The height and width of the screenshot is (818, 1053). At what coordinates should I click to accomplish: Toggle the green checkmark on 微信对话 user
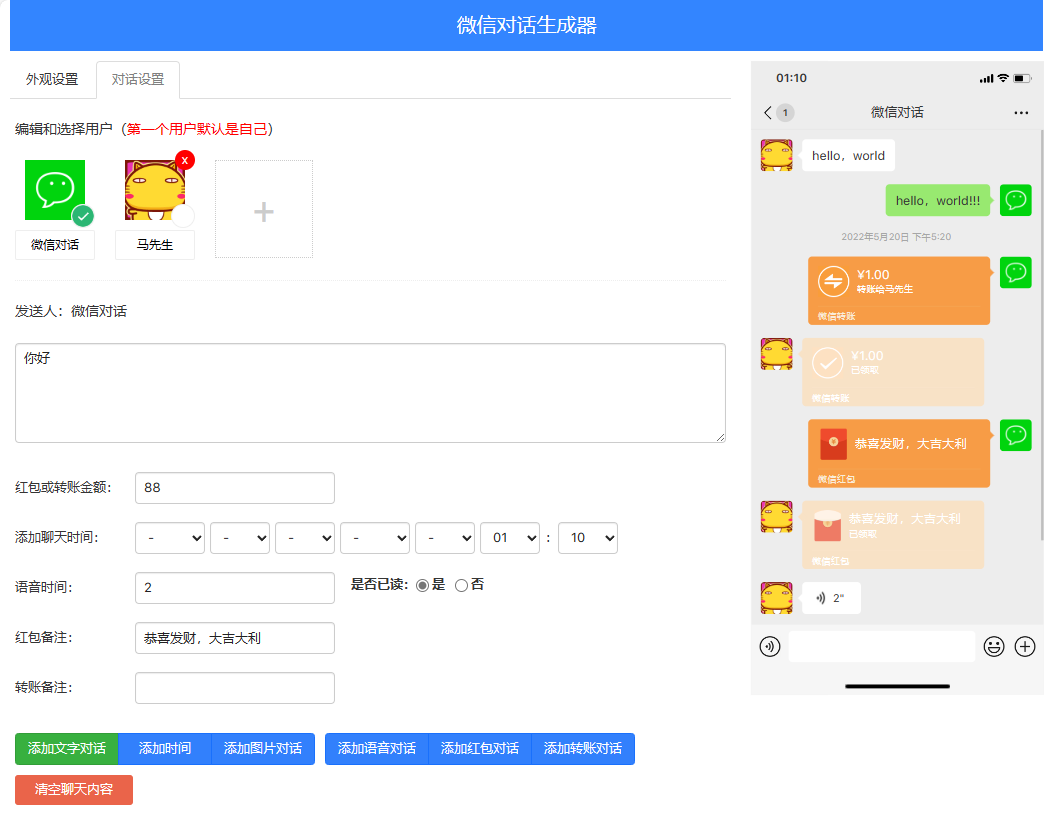[83, 216]
